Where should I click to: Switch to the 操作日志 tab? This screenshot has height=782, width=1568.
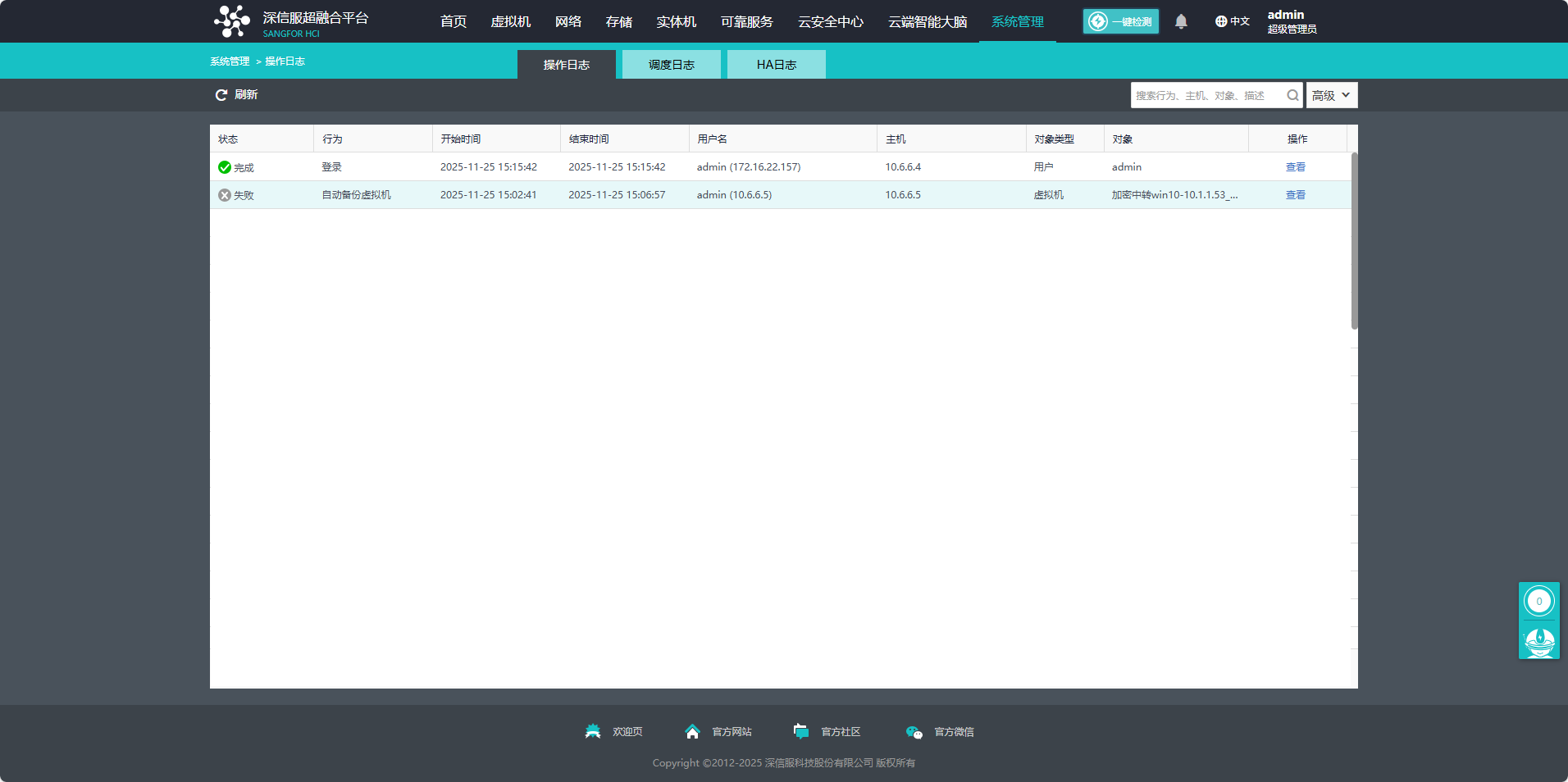[x=567, y=65]
